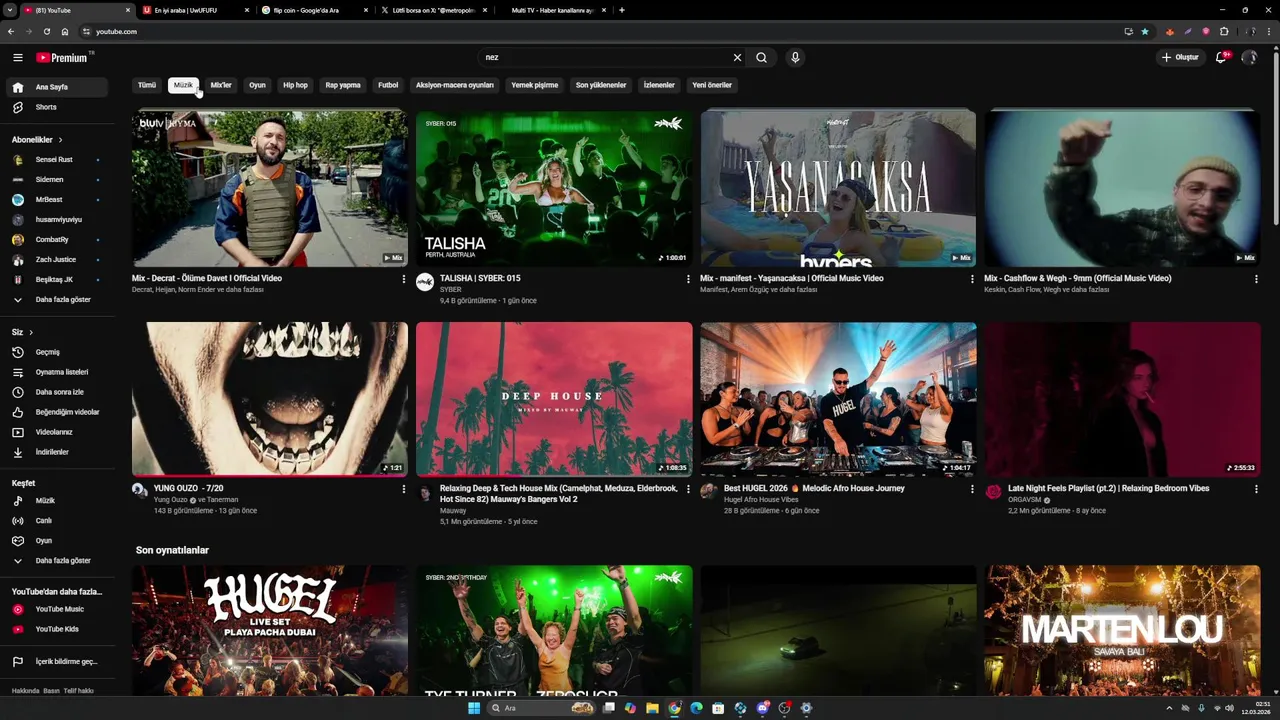Open Videolarınız in sidebar
Screen dimensions: 1280x720
click(56, 432)
